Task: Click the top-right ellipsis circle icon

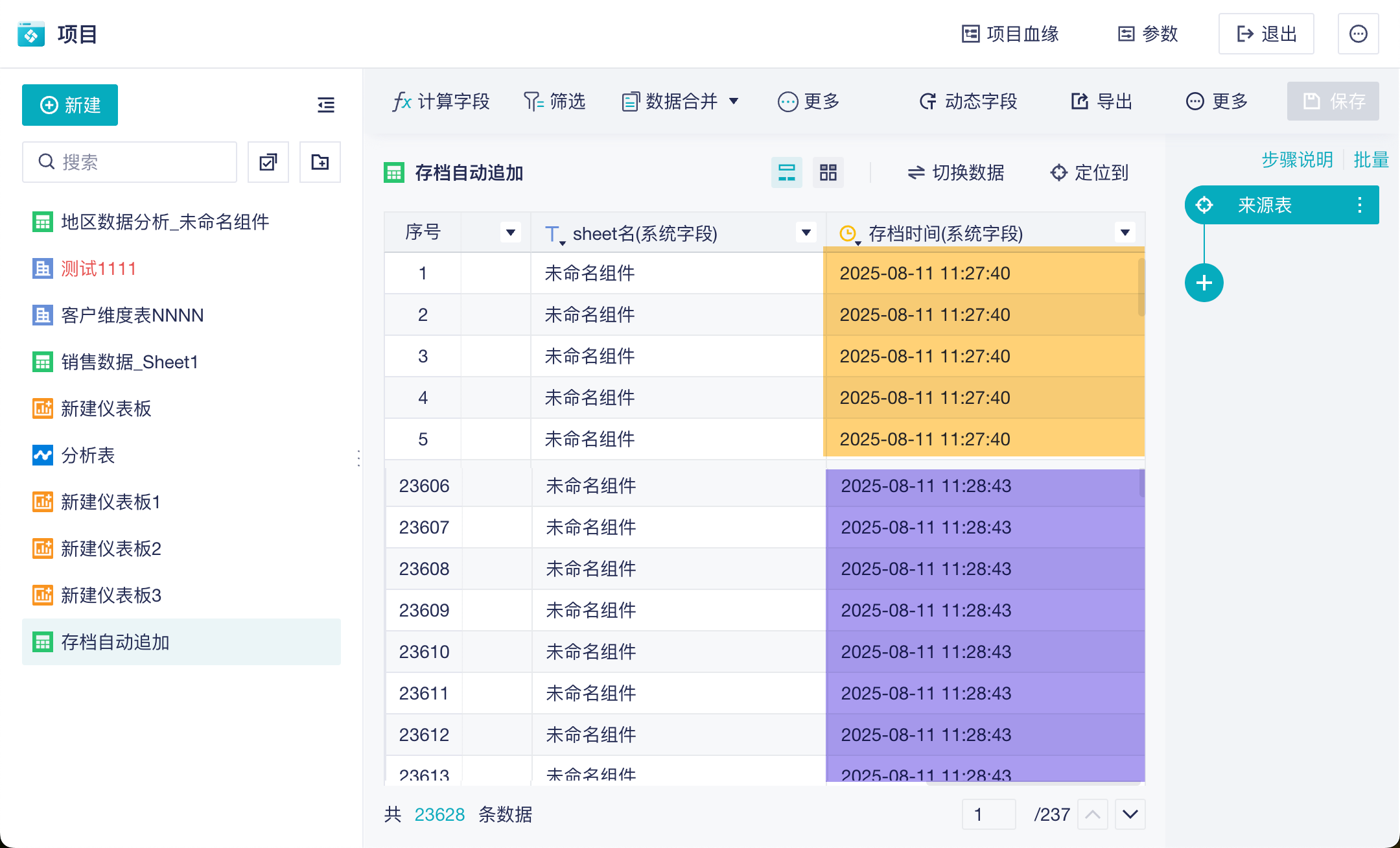Action: click(x=1358, y=34)
